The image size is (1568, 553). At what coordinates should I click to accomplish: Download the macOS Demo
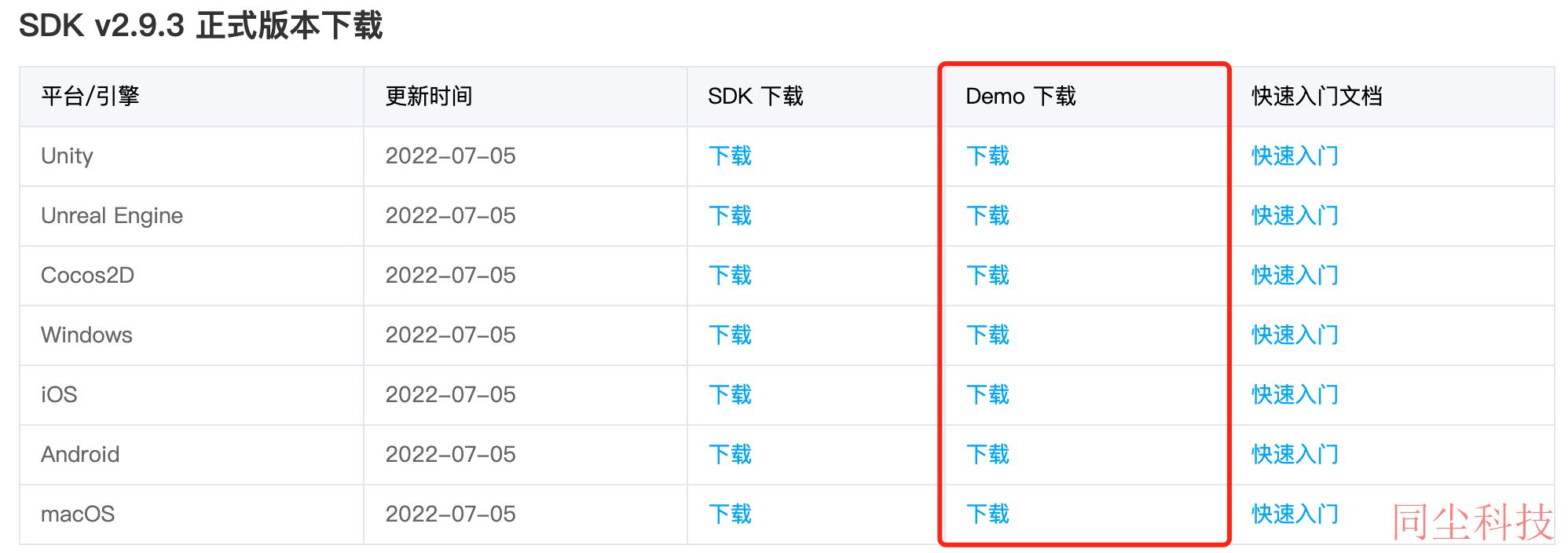coord(987,514)
